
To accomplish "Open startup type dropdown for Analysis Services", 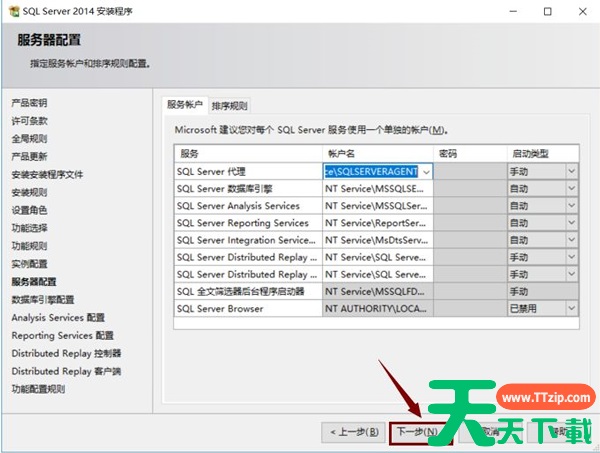I will tap(572, 206).
